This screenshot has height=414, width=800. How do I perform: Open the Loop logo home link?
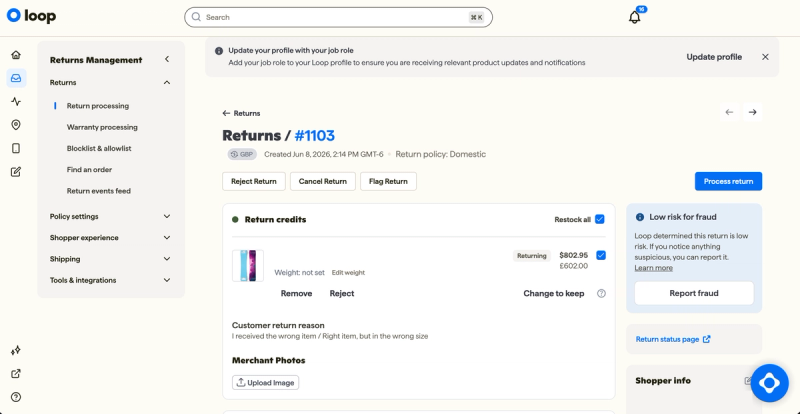pos(31,16)
